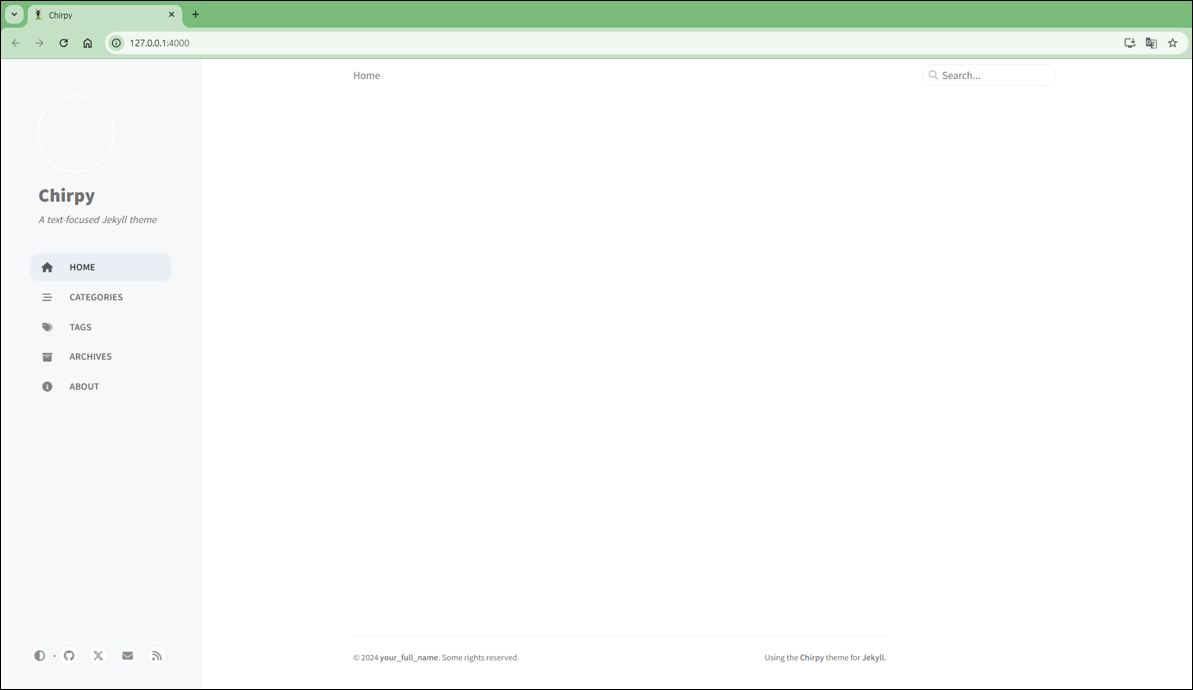
Task: Click the Chirpy theme footer link
Action: tap(812, 658)
